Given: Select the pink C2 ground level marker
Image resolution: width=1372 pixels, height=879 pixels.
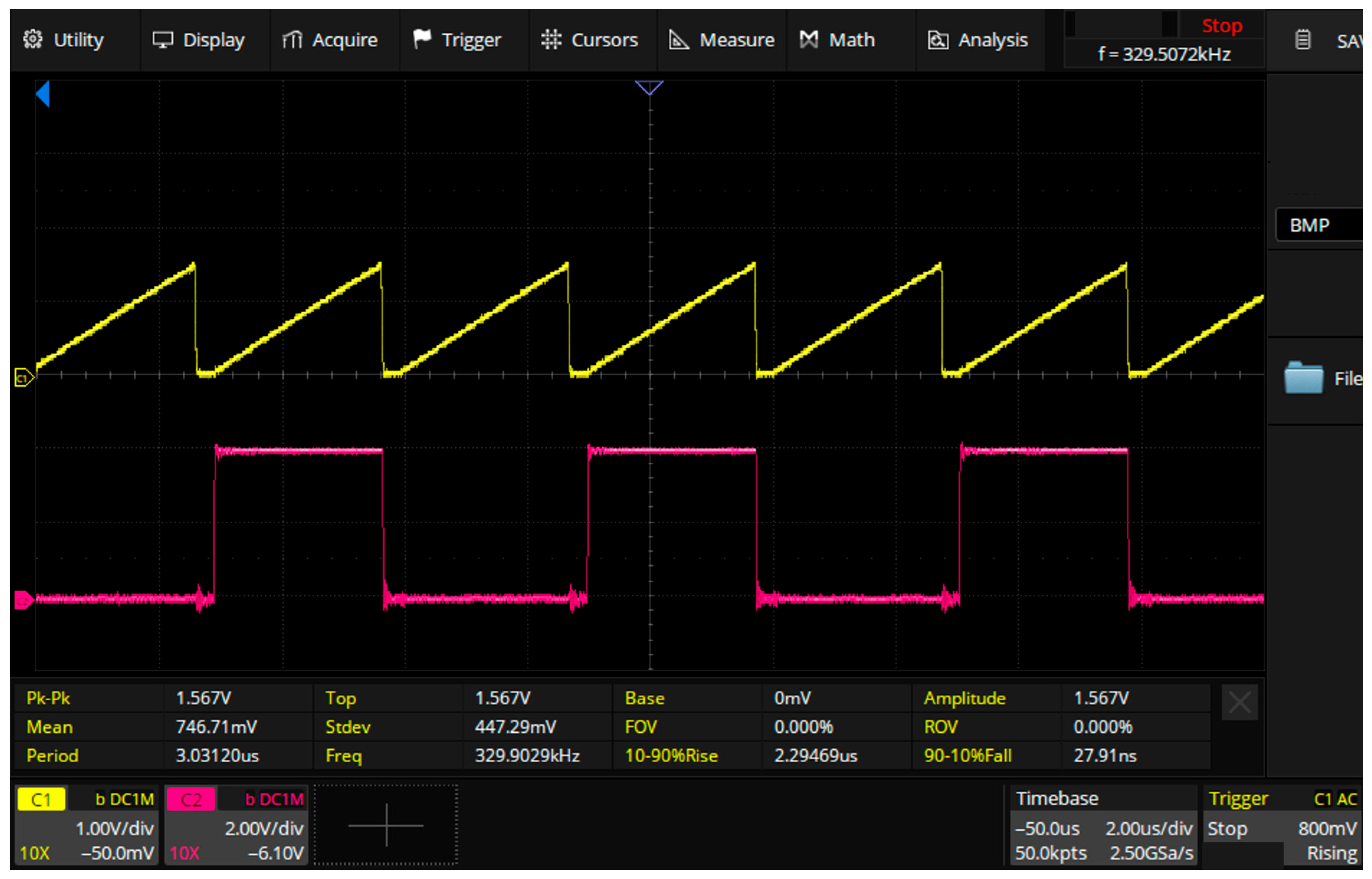Looking at the screenshot, I should (24, 600).
